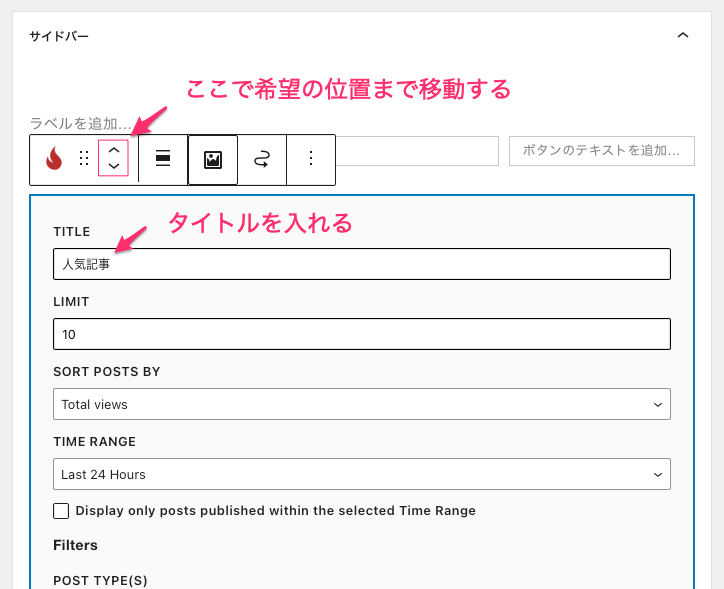Click the Post Type(s) label

(100, 580)
